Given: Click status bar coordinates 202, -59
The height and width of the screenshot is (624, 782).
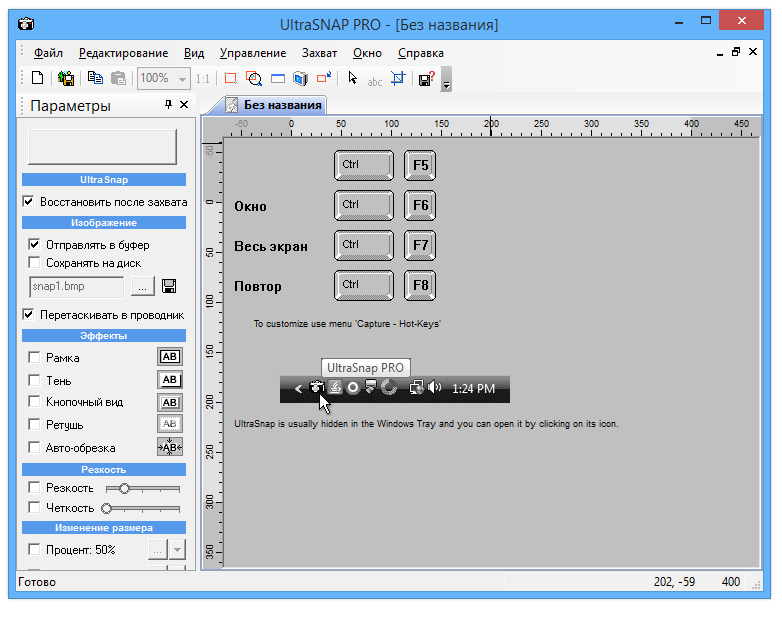Looking at the screenshot, I should click(674, 582).
